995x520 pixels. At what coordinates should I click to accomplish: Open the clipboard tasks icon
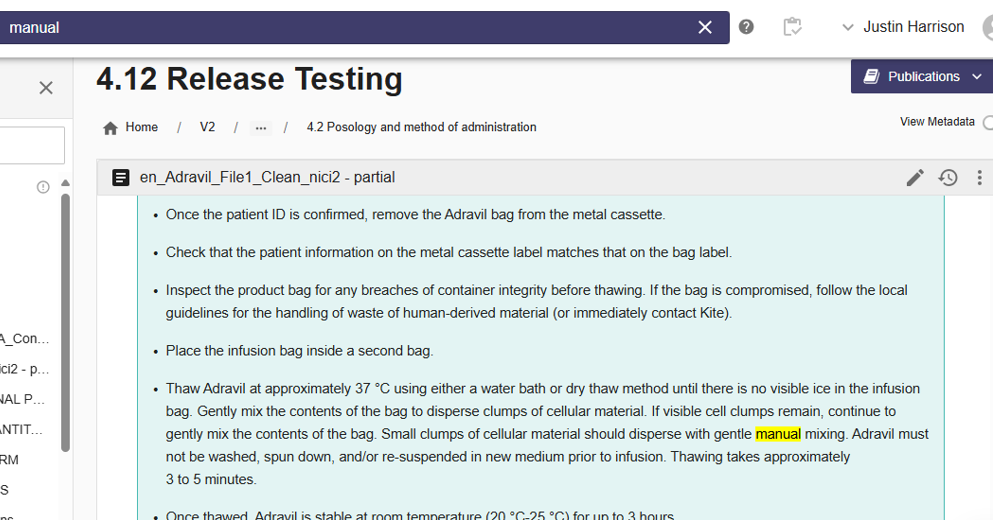tap(793, 27)
